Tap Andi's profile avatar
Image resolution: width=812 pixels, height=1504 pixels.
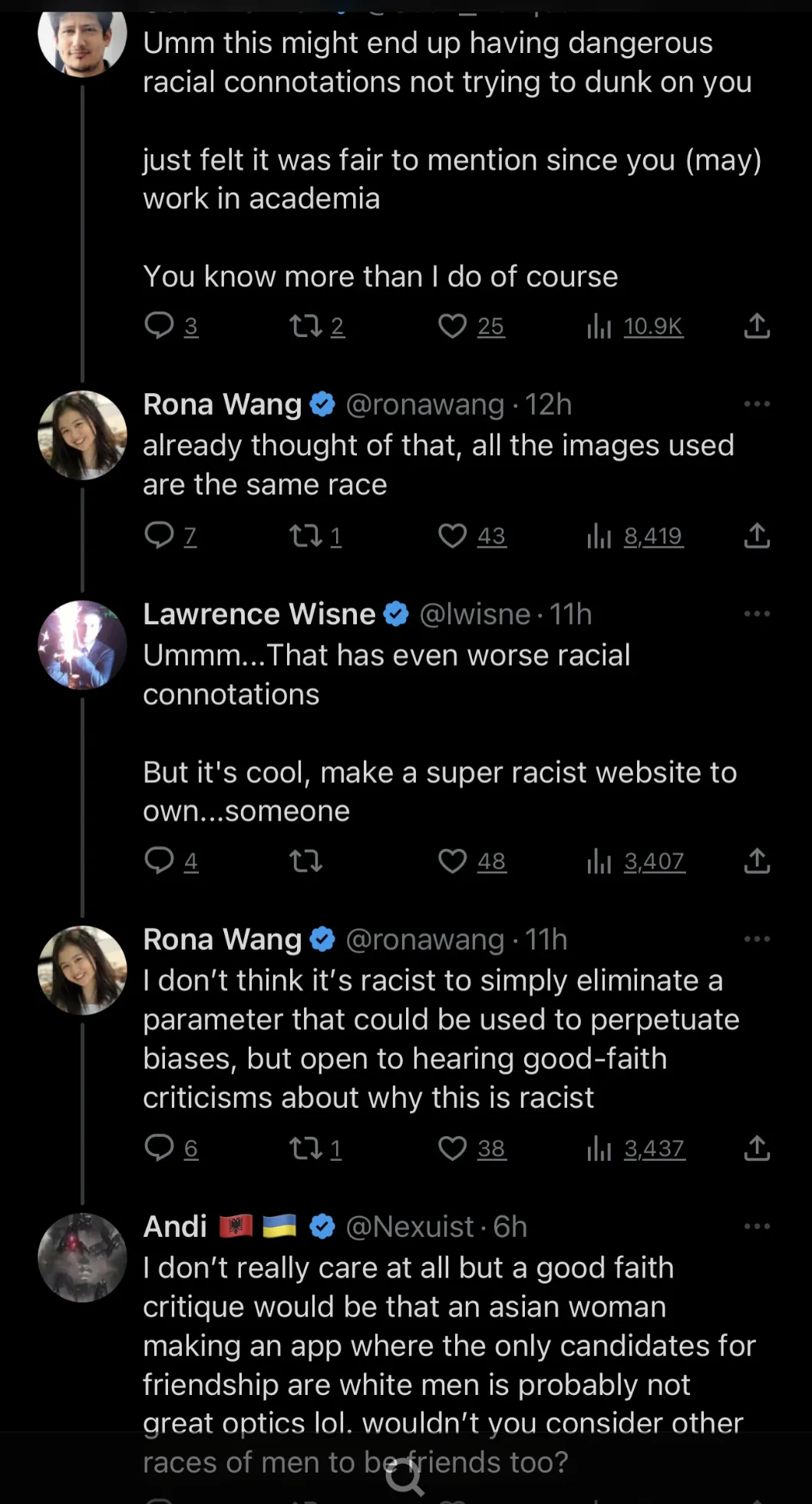[x=82, y=1258]
